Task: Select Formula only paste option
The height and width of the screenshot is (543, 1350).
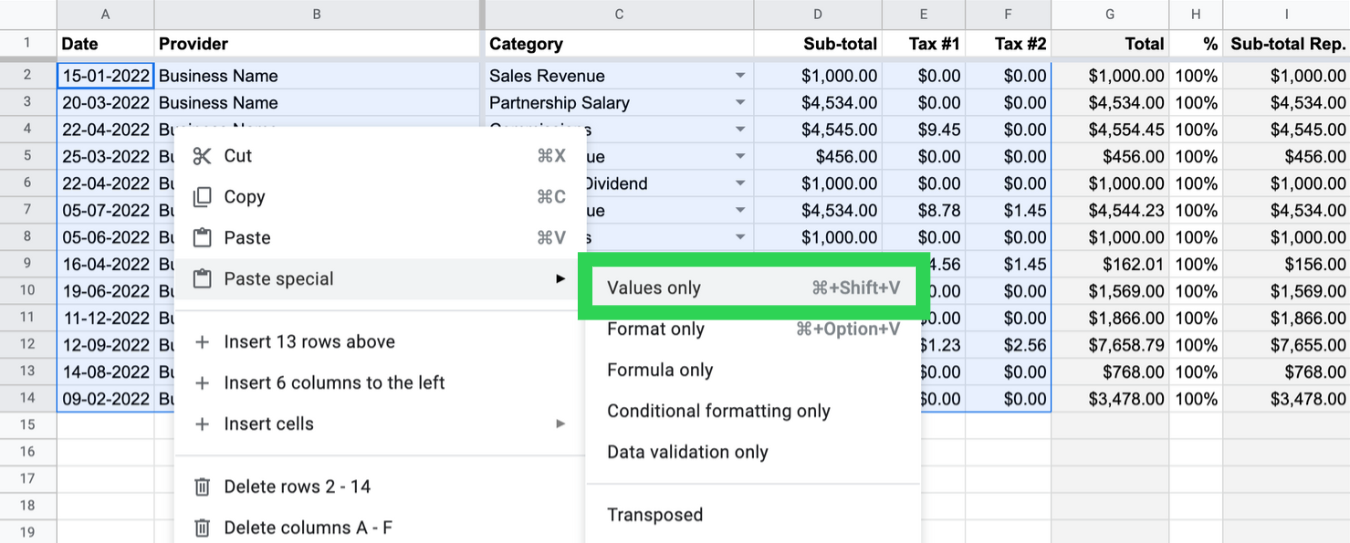Action: pos(659,370)
